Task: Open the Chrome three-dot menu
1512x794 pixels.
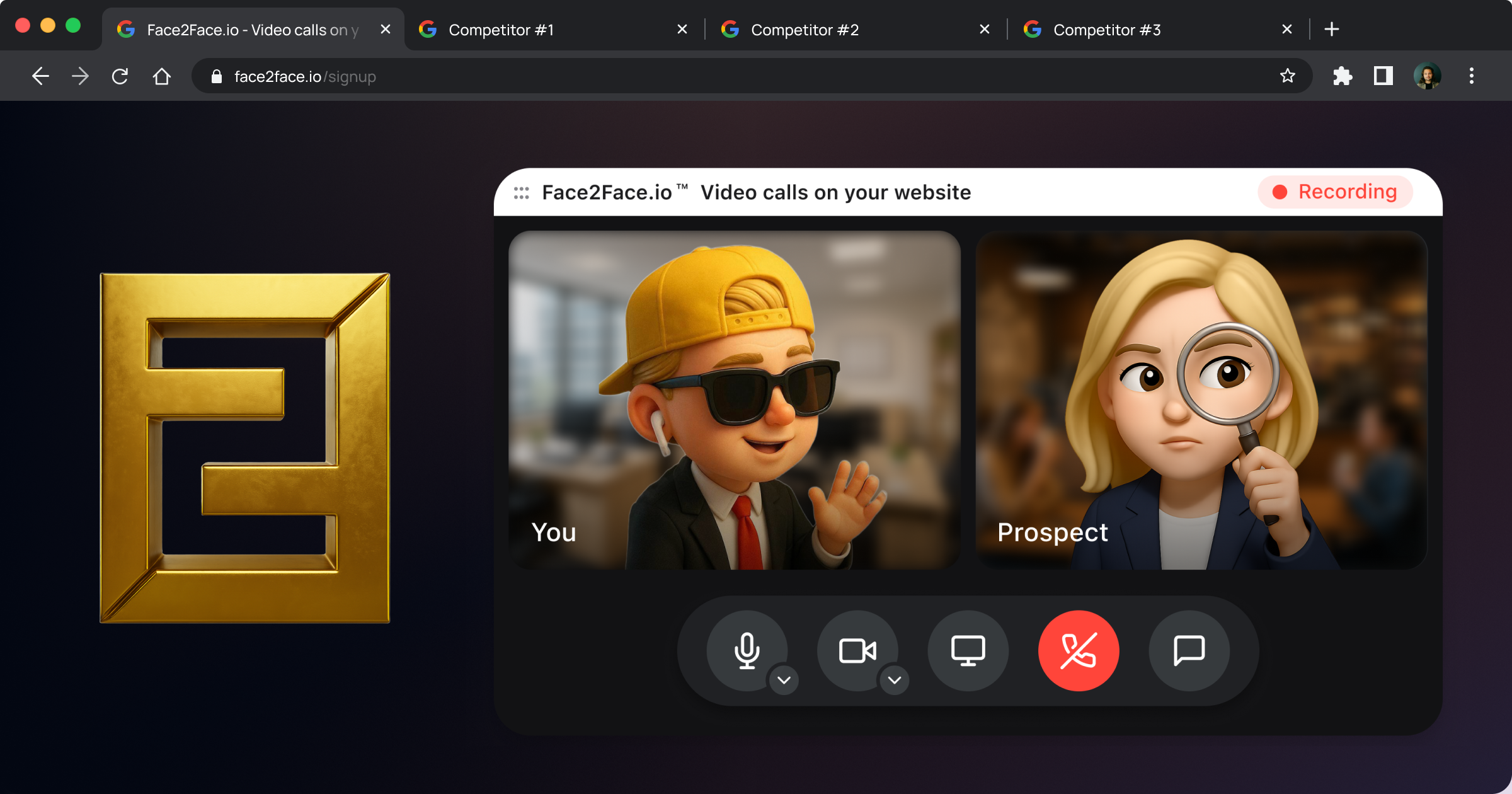Action: pos(1472,76)
